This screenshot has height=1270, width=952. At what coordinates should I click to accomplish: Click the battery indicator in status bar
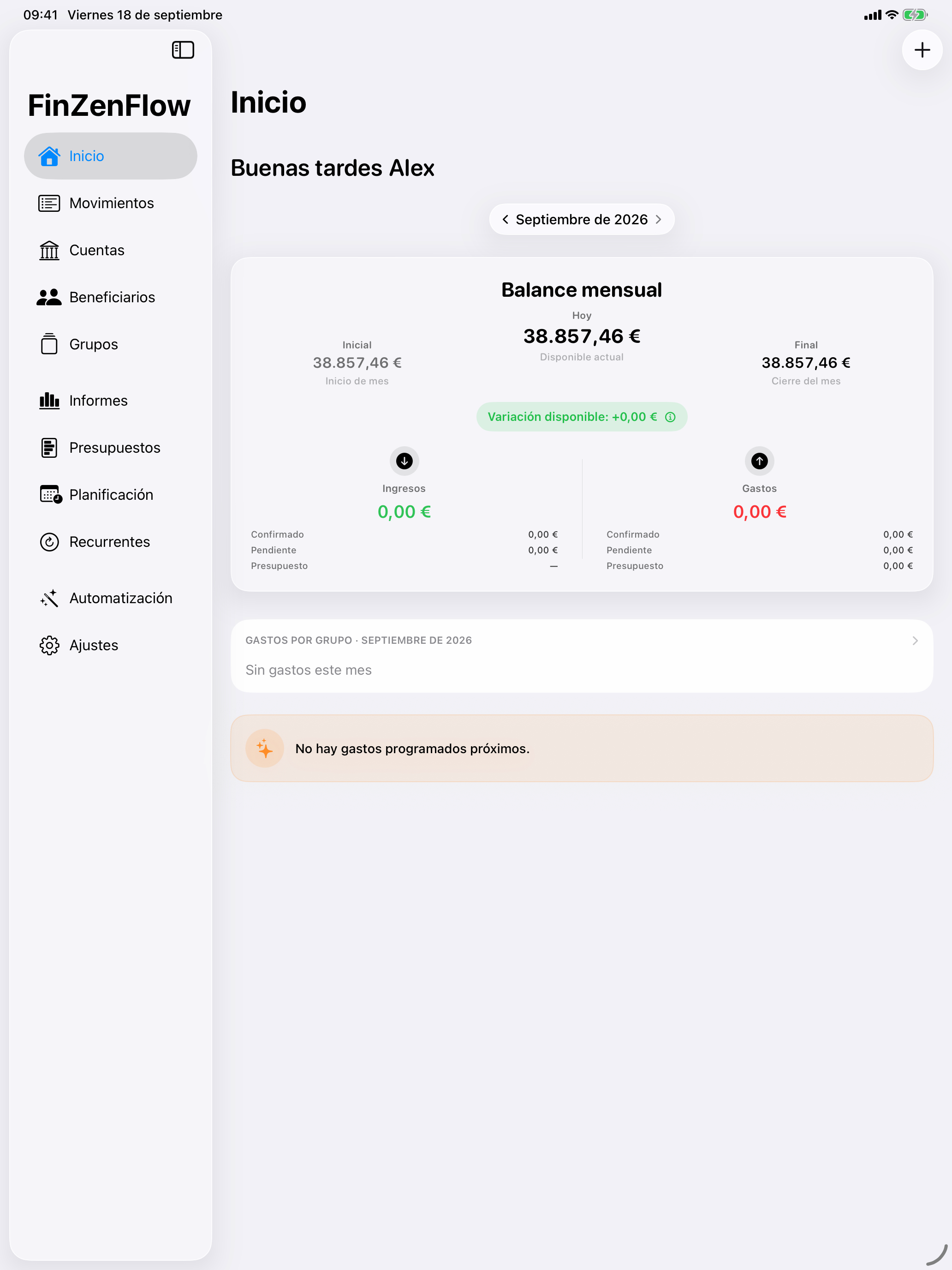(915, 15)
